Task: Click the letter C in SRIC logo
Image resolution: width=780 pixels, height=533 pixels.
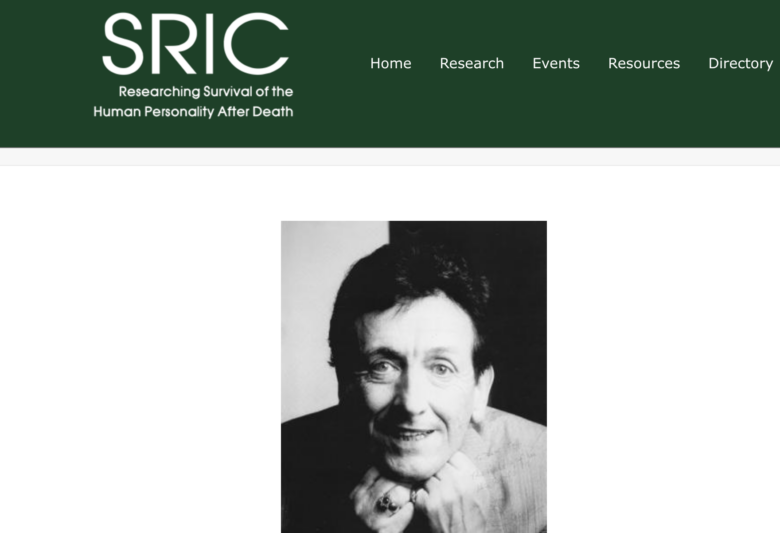Action: tap(256, 44)
